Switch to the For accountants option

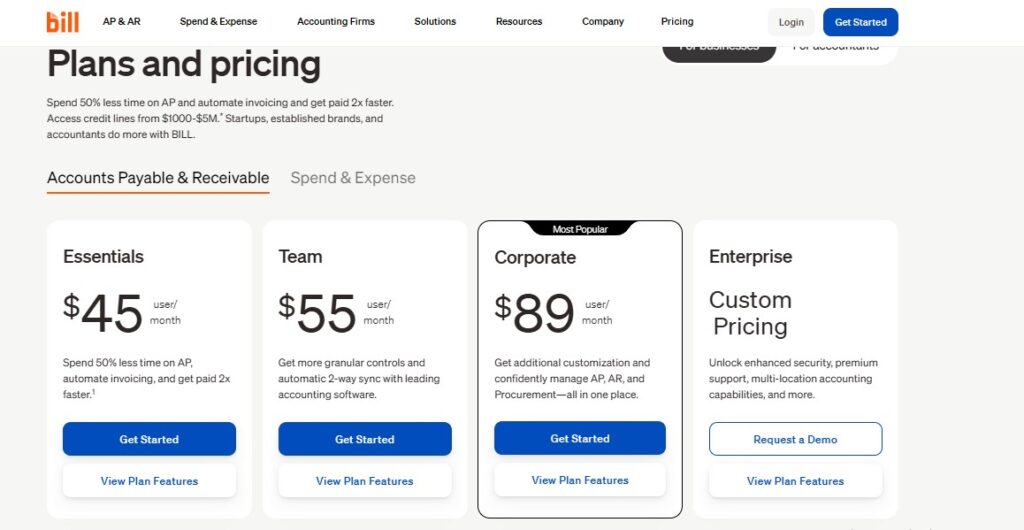coord(836,49)
